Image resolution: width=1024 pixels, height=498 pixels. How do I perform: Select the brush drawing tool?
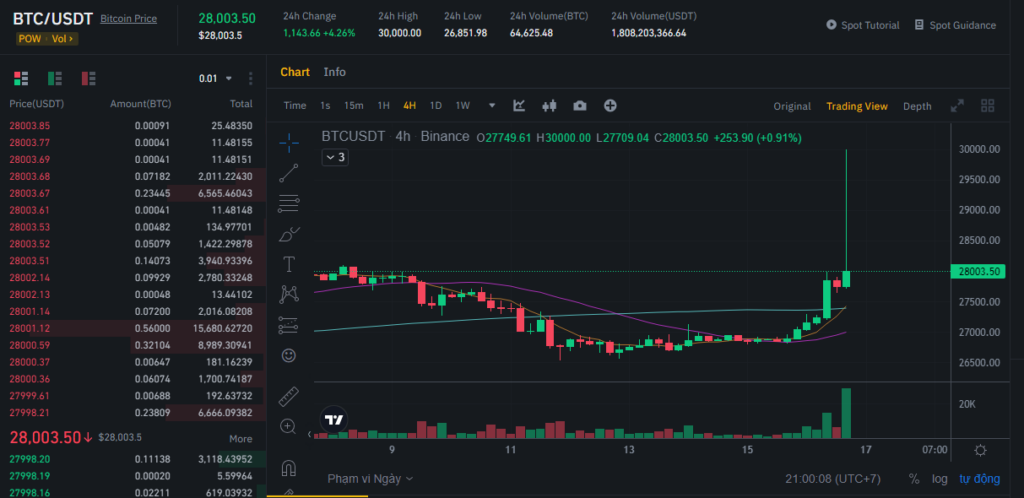click(289, 234)
